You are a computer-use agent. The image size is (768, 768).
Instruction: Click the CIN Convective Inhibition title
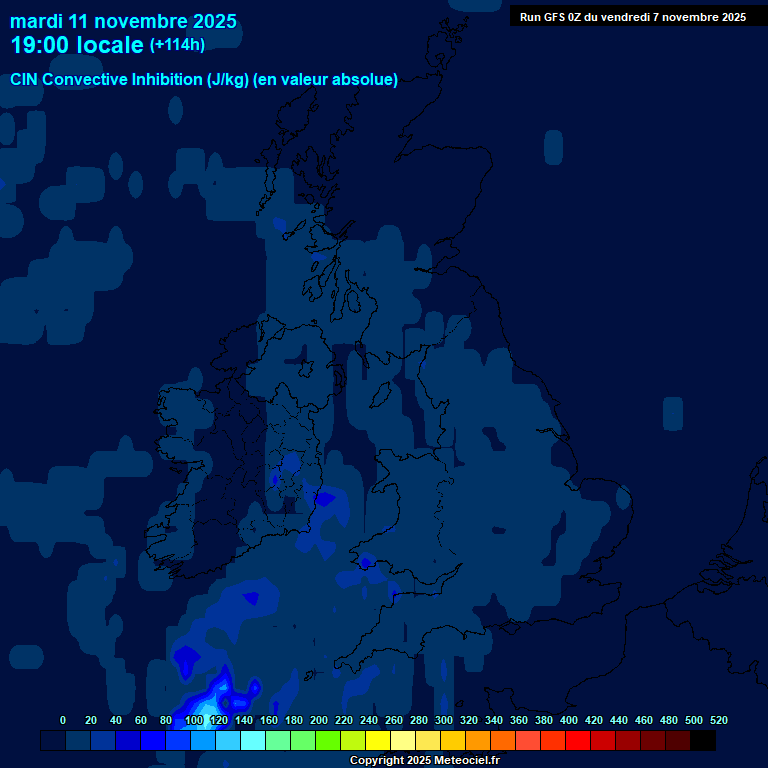point(204,80)
